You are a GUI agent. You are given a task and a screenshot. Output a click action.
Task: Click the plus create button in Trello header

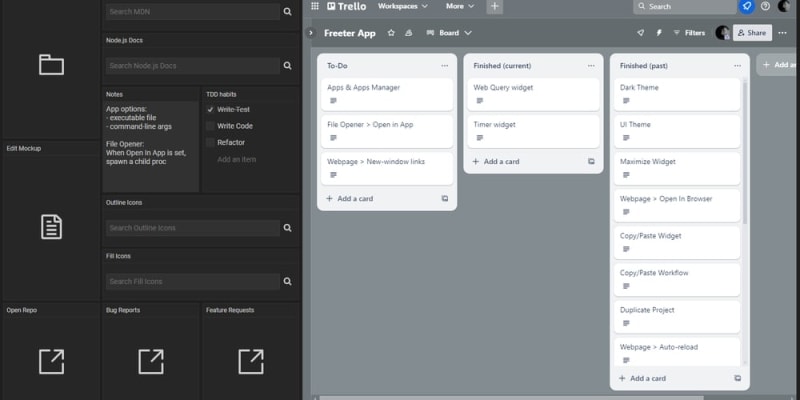(495, 6)
